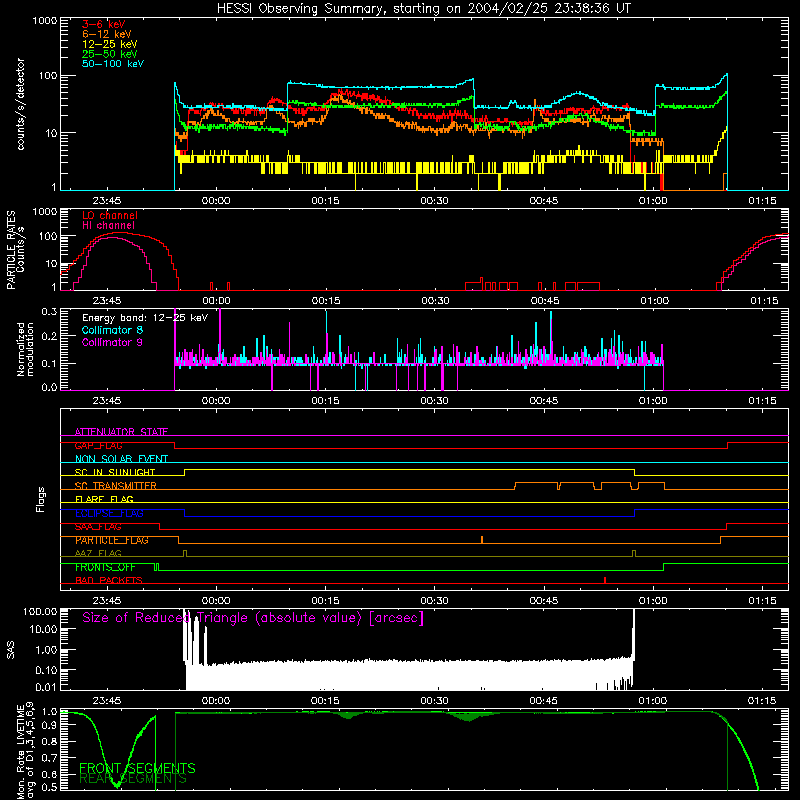The height and width of the screenshot is (800, 800).
Task: Click the GAP_FLAG label
Action: 98,445
